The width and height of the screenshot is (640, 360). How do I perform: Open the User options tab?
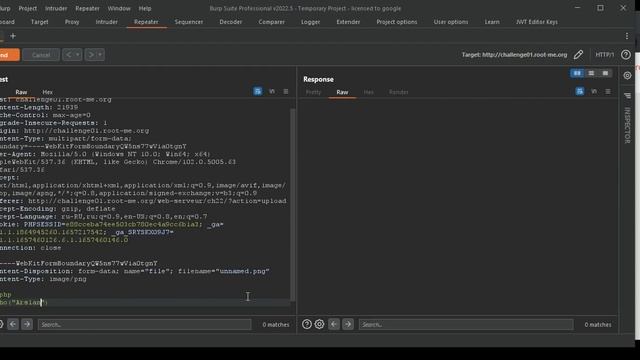click(451, 22)
